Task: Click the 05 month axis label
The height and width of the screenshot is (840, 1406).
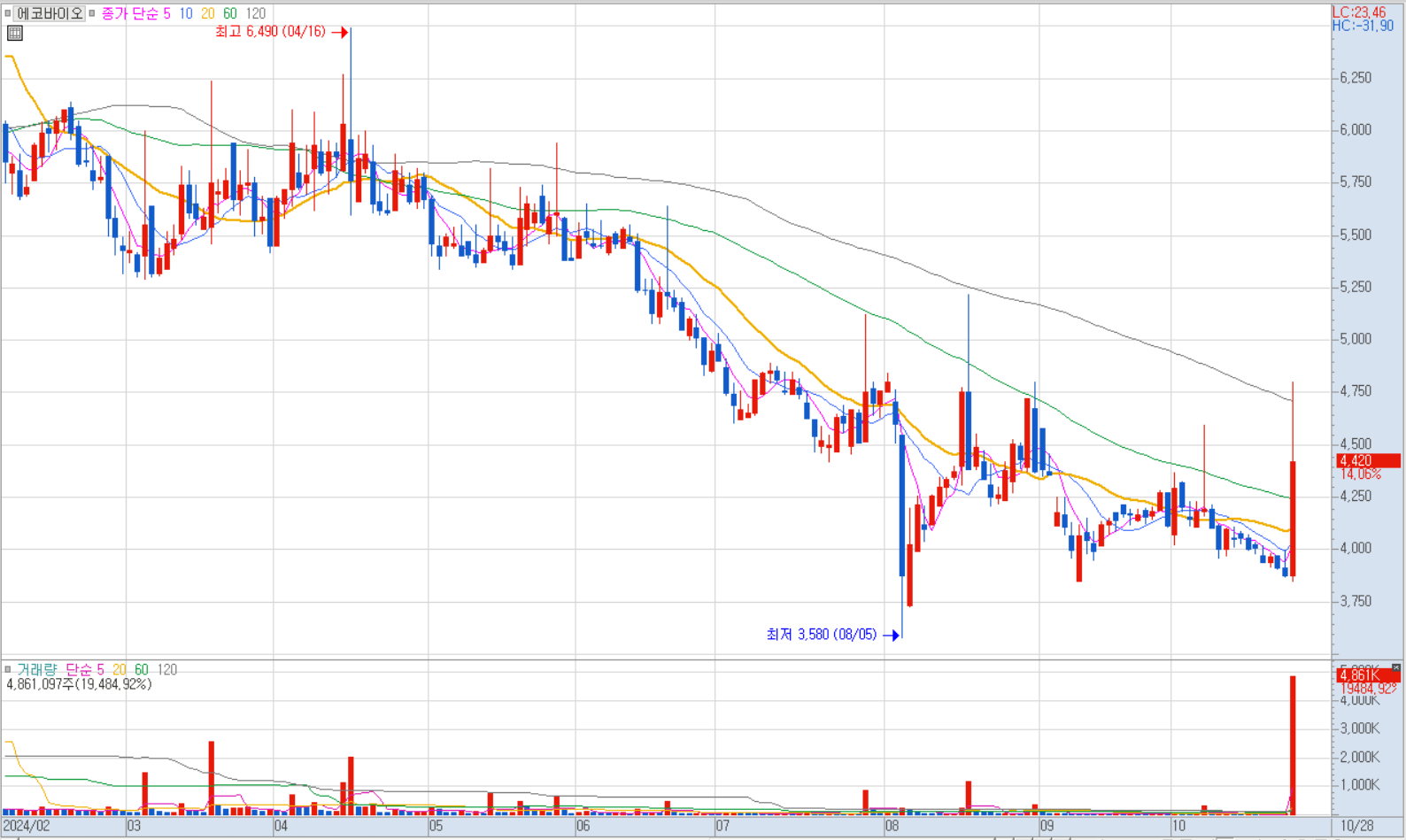Action: pos(436,826)
